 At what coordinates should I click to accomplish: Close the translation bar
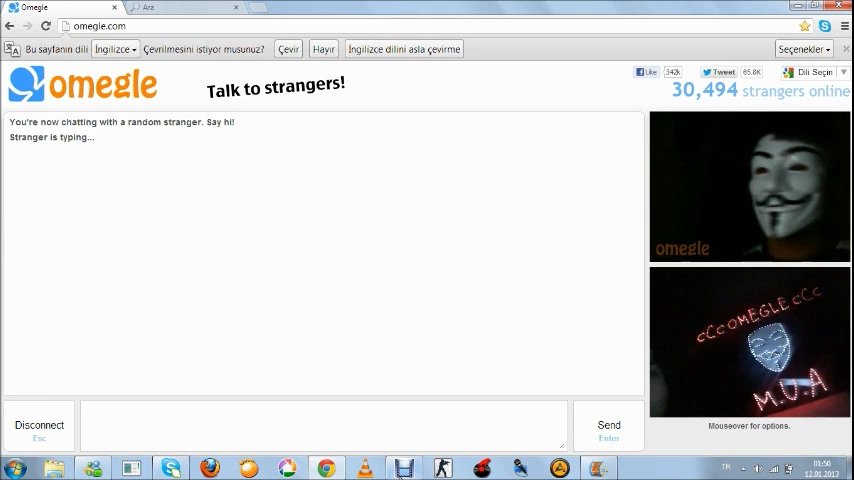pos(846,48)
